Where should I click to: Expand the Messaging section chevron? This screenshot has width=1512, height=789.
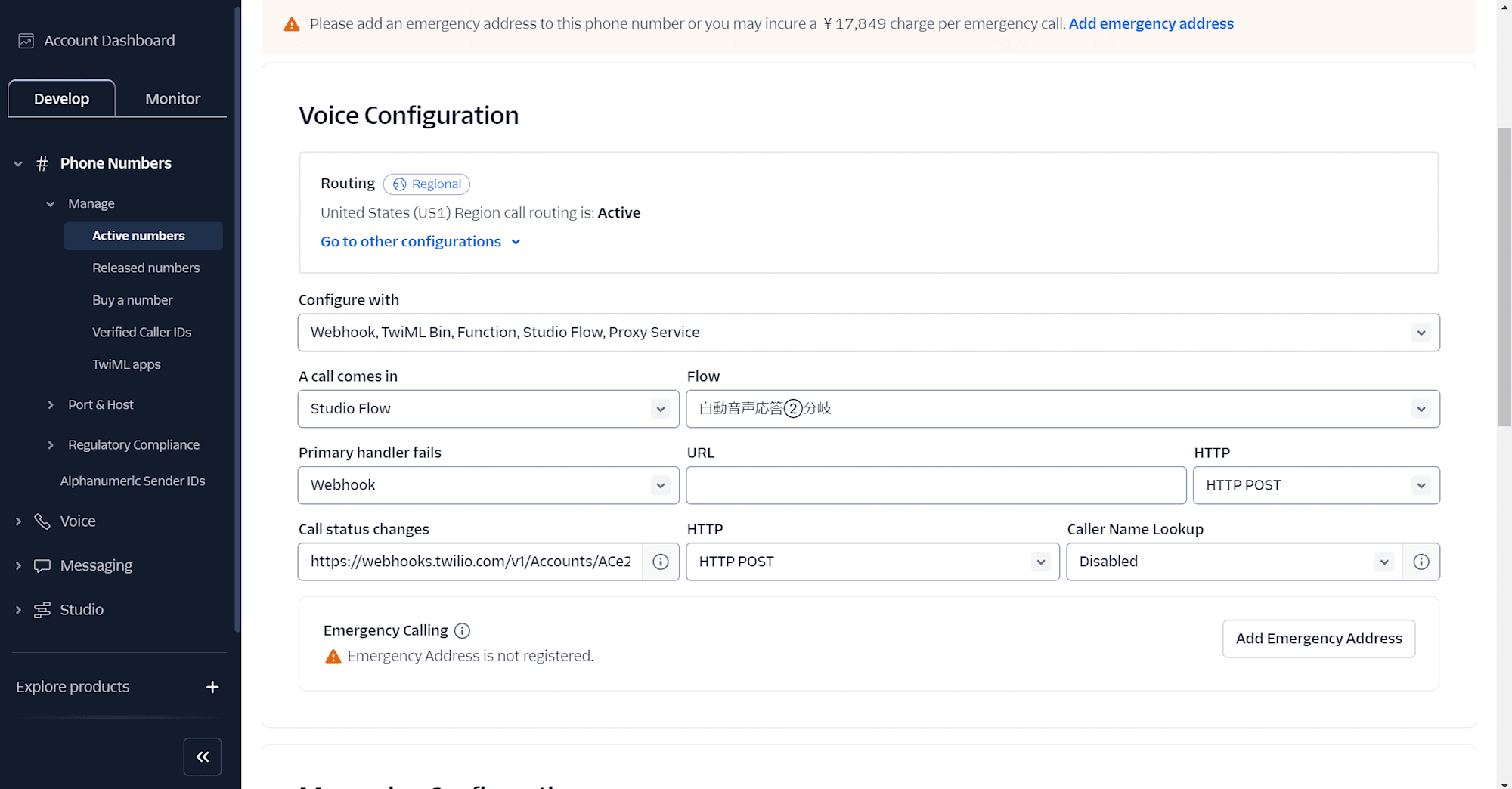[x=18, y=565]
